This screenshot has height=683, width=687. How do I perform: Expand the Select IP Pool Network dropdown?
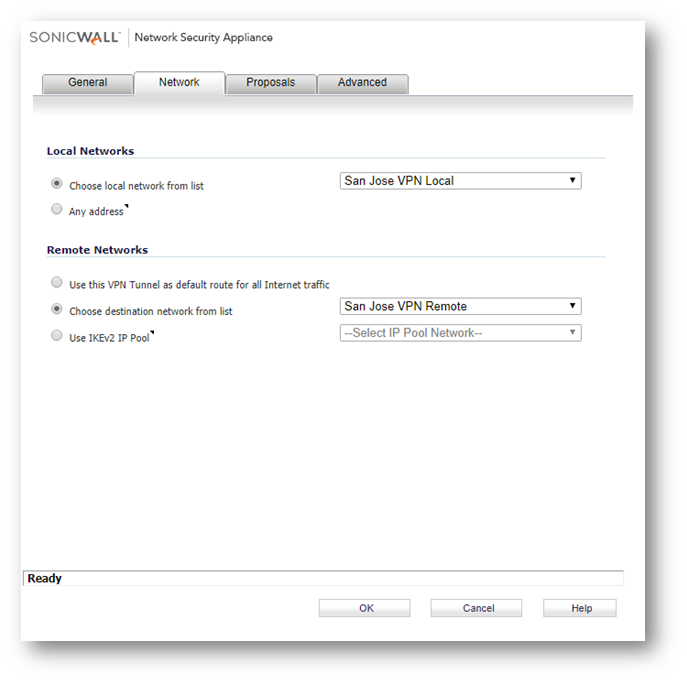460,333
